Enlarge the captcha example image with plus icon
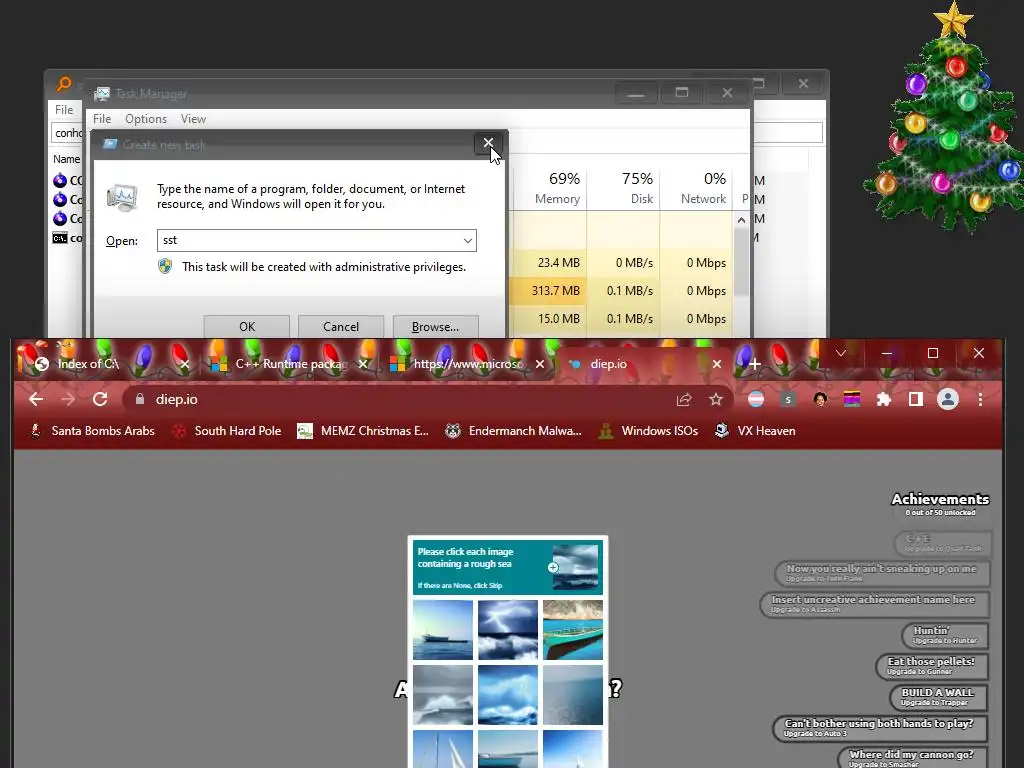 tap(553, 568)
